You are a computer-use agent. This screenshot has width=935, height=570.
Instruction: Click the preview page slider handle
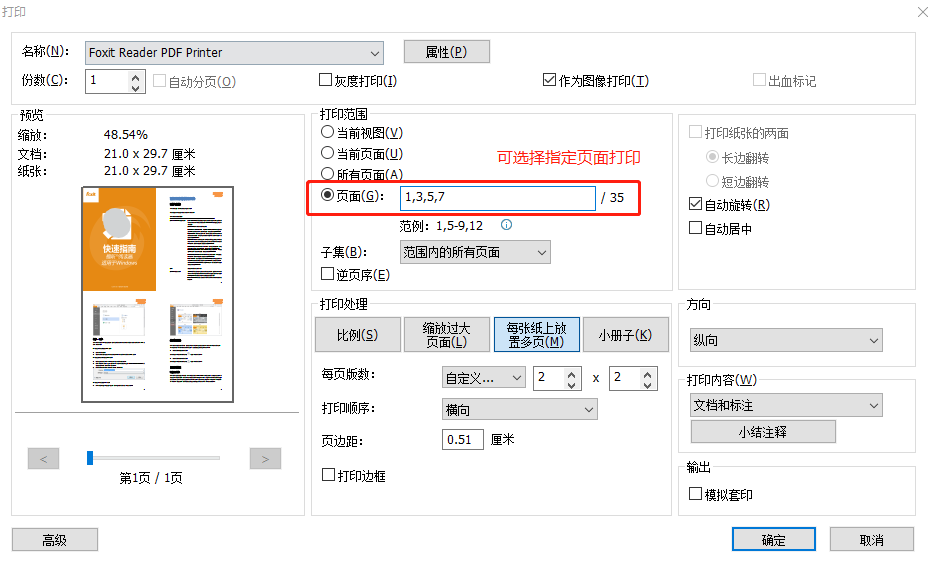tap(90, 458)
